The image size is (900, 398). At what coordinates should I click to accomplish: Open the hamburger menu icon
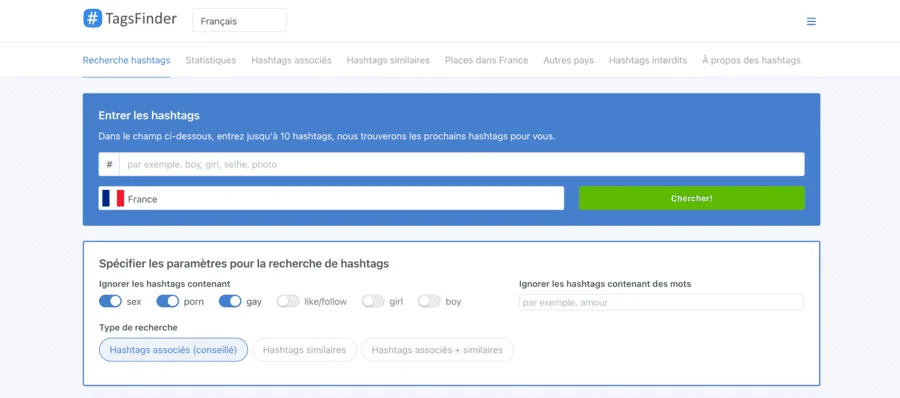811,21
